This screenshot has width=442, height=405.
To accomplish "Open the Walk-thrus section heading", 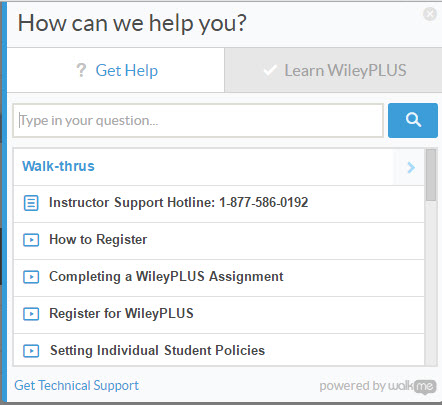I will pos(58,166).
